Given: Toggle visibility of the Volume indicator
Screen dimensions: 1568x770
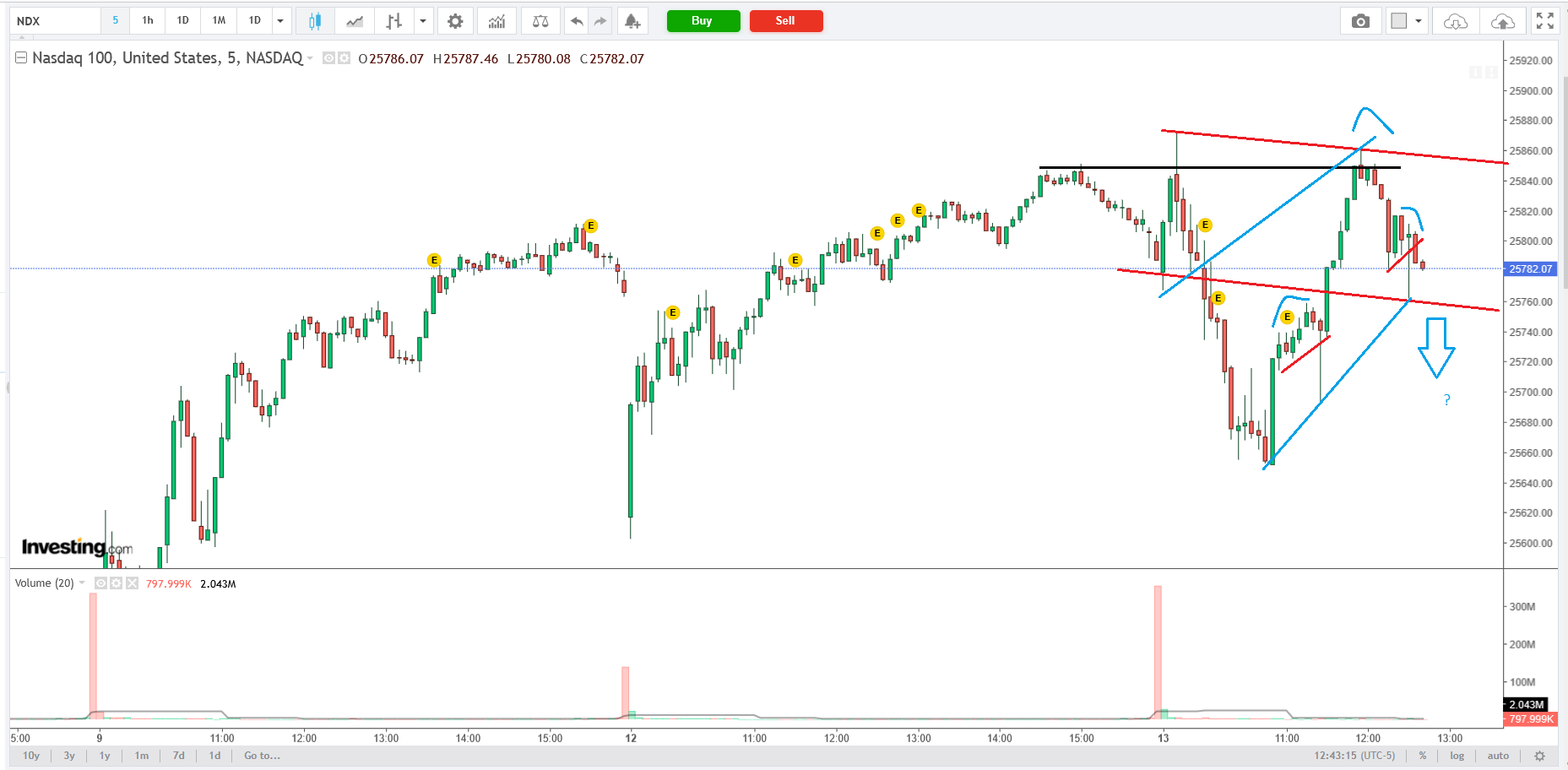Looking at the screenshot, I should coord(101,583).
